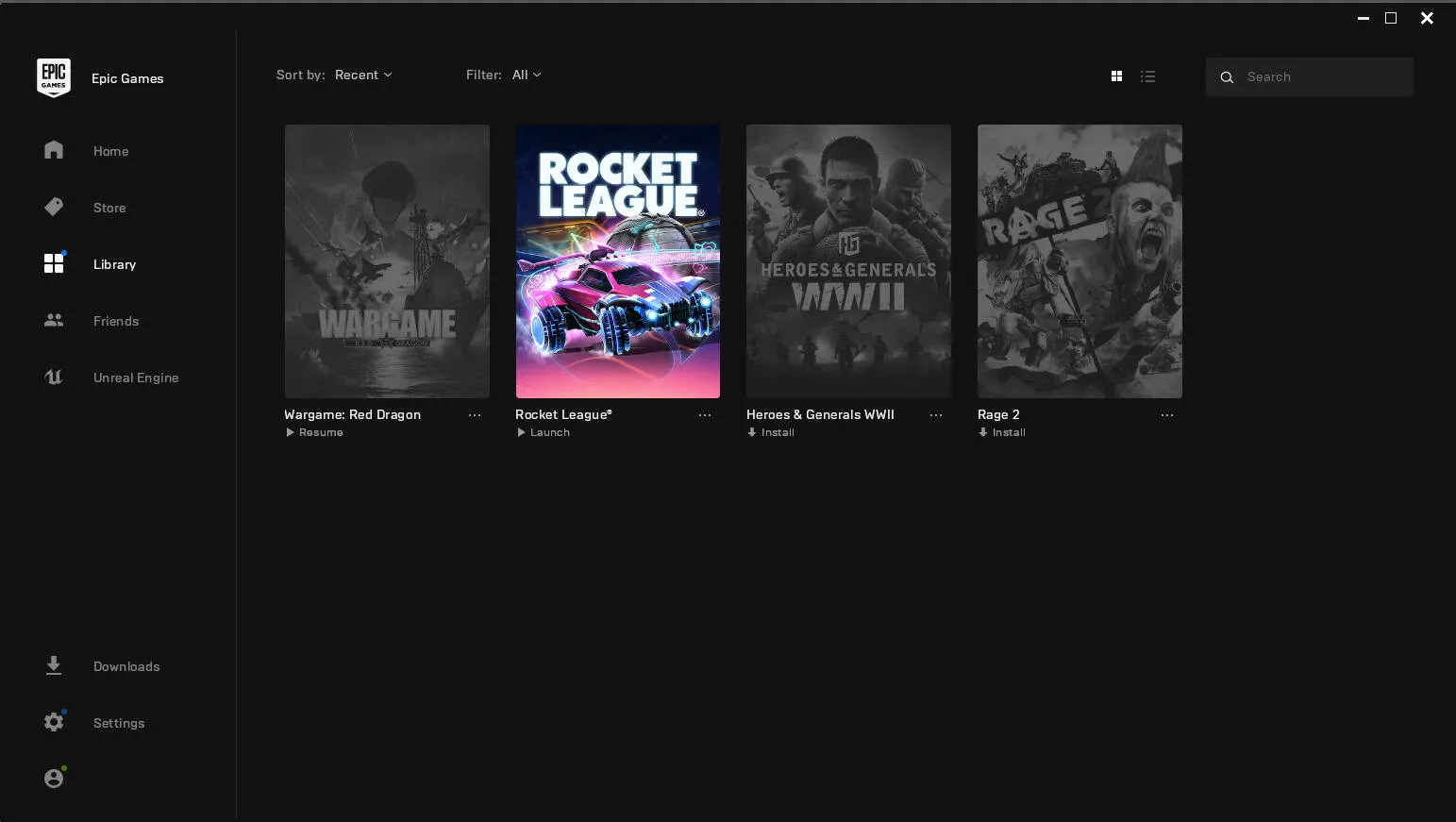Switch to list view layout
1456x822 pixels.
point(1147,76)
